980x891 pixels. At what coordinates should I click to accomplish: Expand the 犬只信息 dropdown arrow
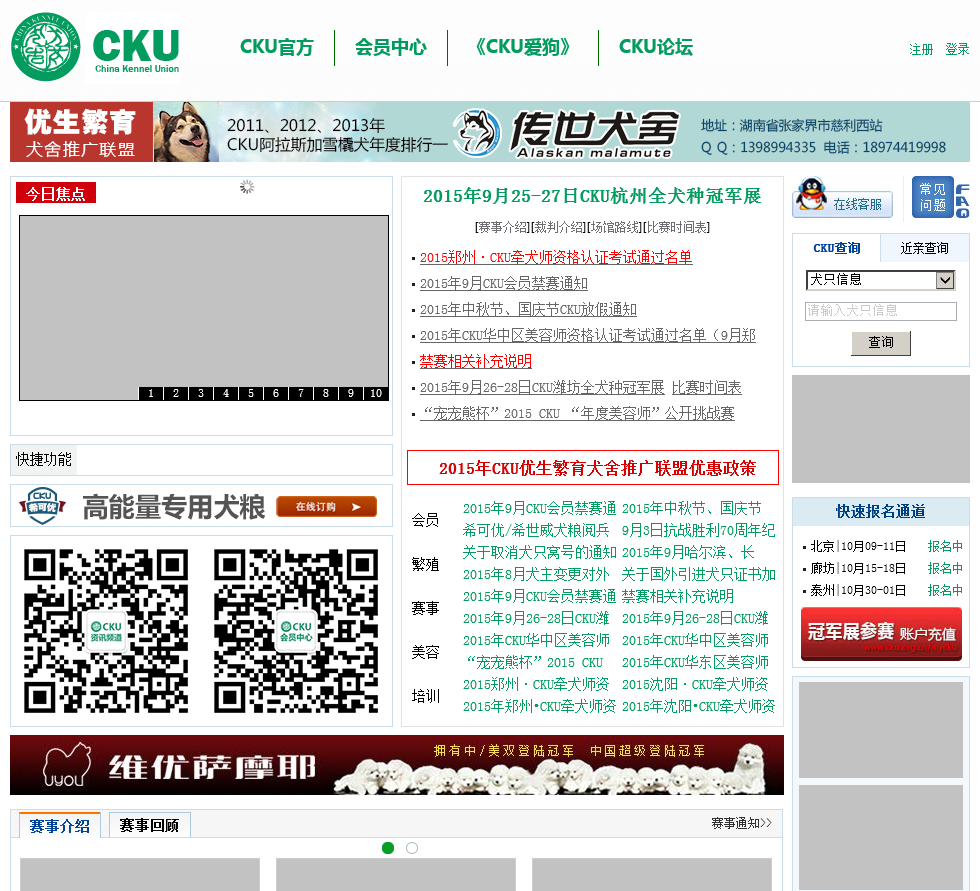click(945, 280)
